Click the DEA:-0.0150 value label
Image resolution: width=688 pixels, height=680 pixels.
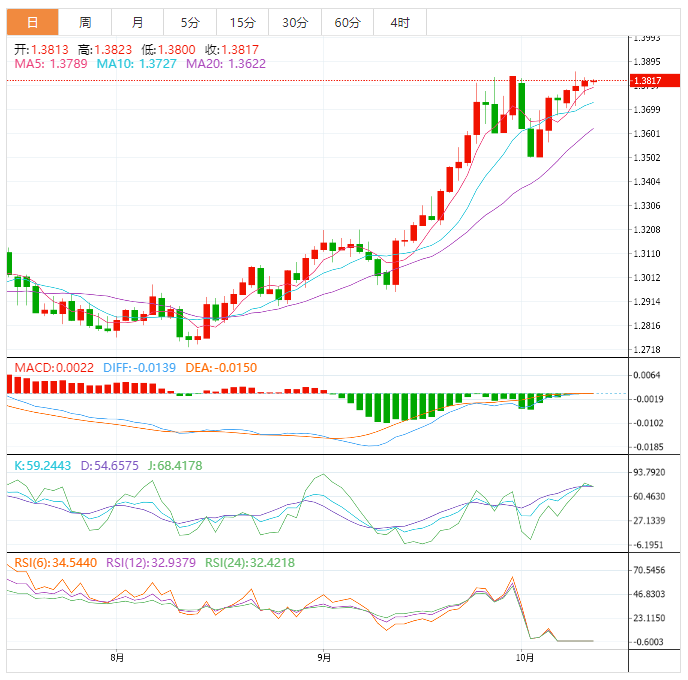click(221, 368)
